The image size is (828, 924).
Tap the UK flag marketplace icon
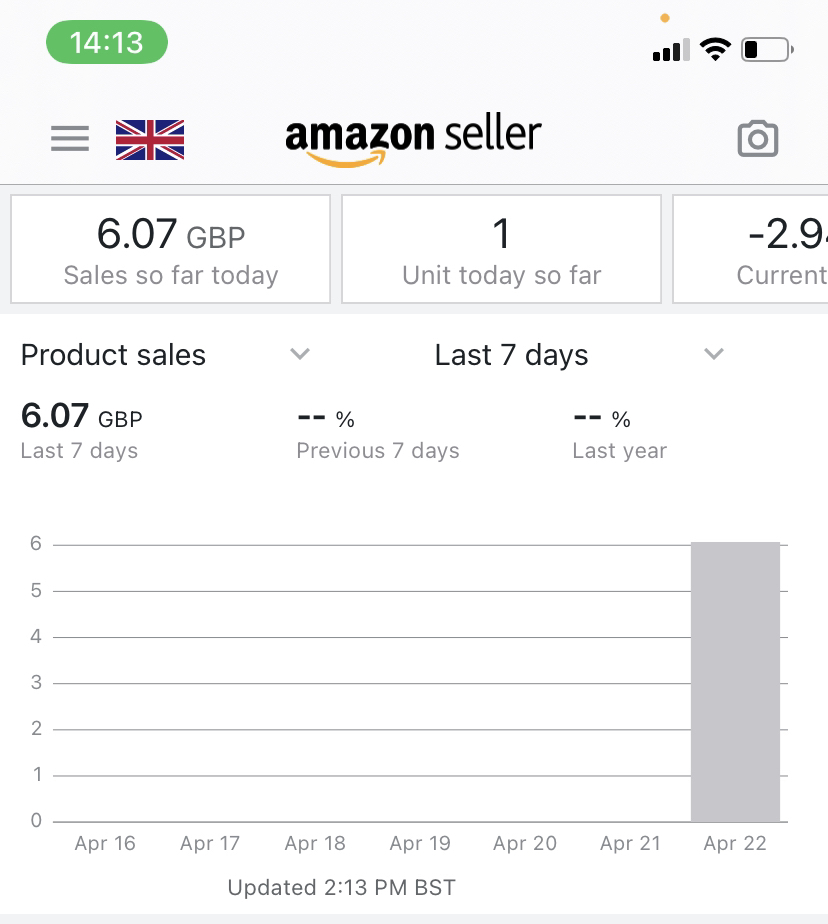tap(150, 140)
